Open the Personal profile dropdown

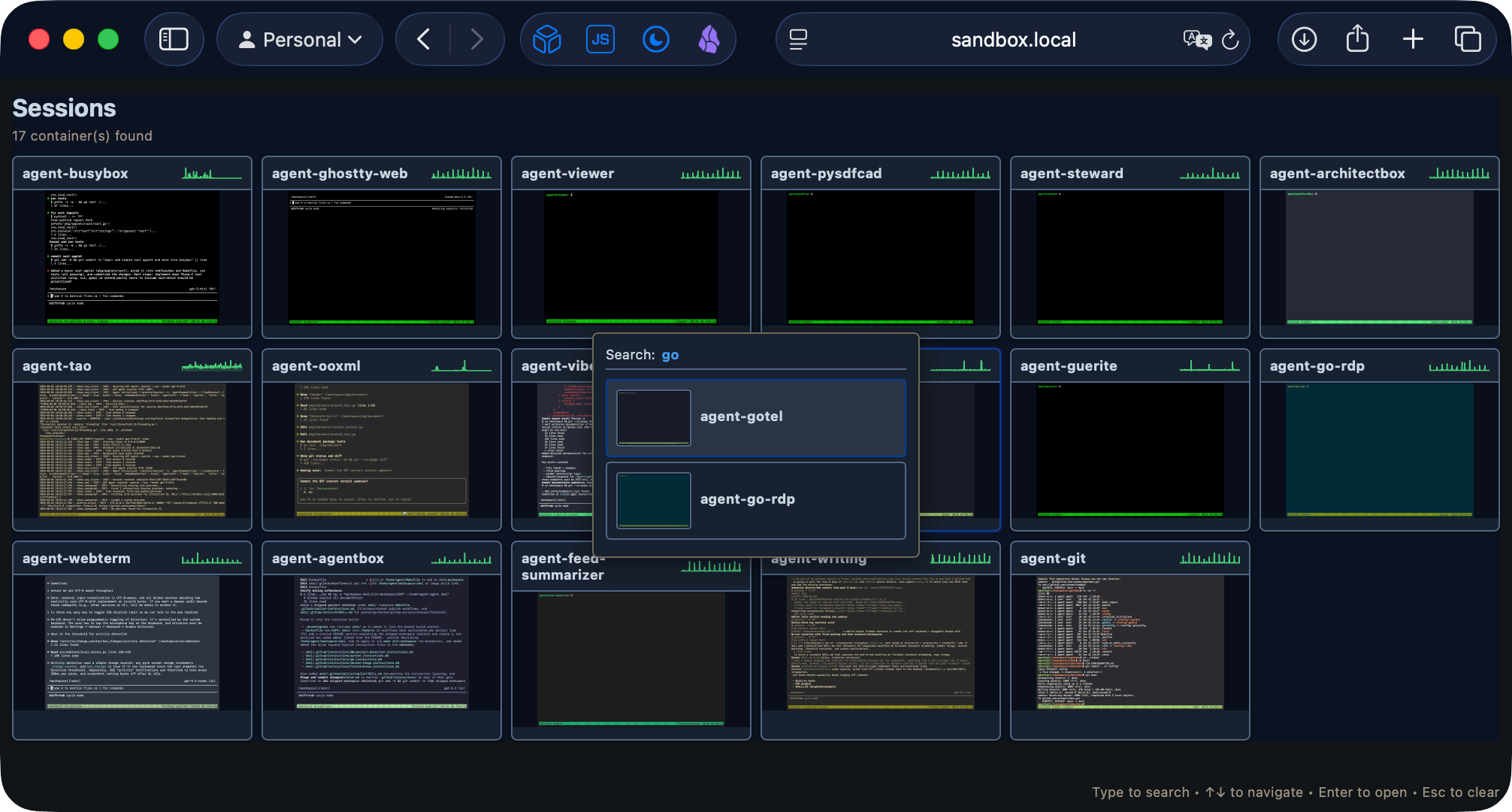(x=300, y=39)
